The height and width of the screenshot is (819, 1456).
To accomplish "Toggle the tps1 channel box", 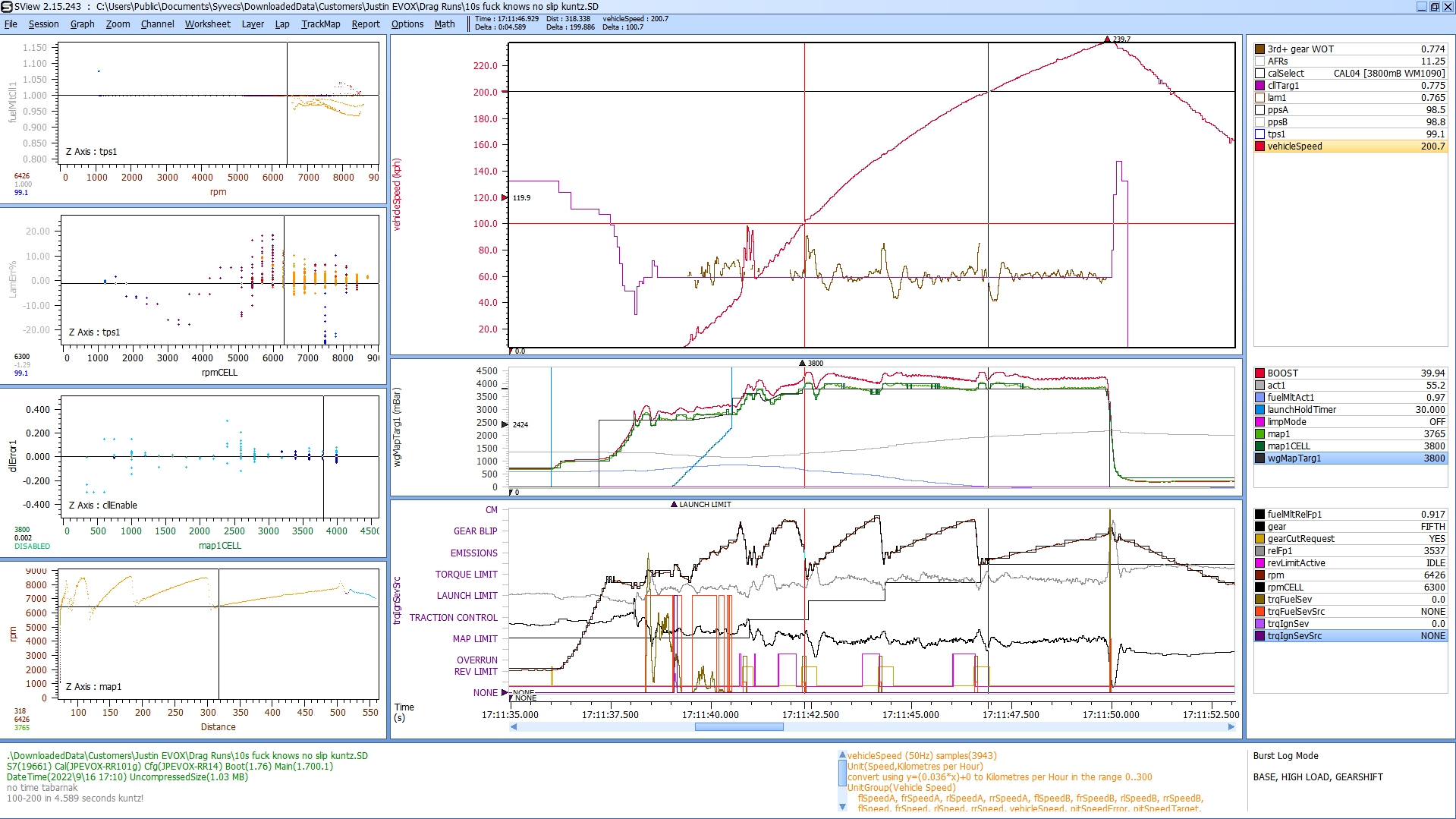I will [x=1259, y=134].
